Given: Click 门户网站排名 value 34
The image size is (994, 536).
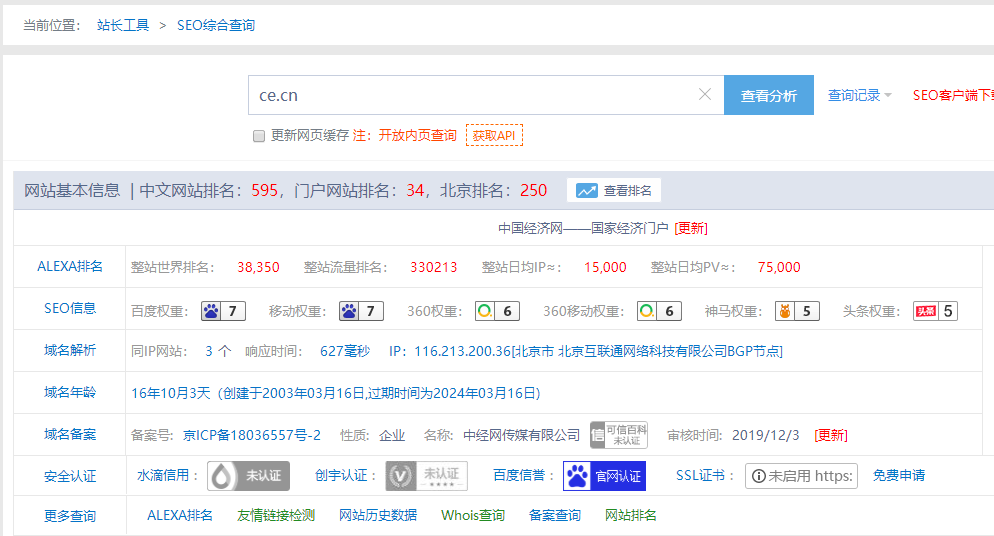Looking at the screenshot, I should (415, 190).
